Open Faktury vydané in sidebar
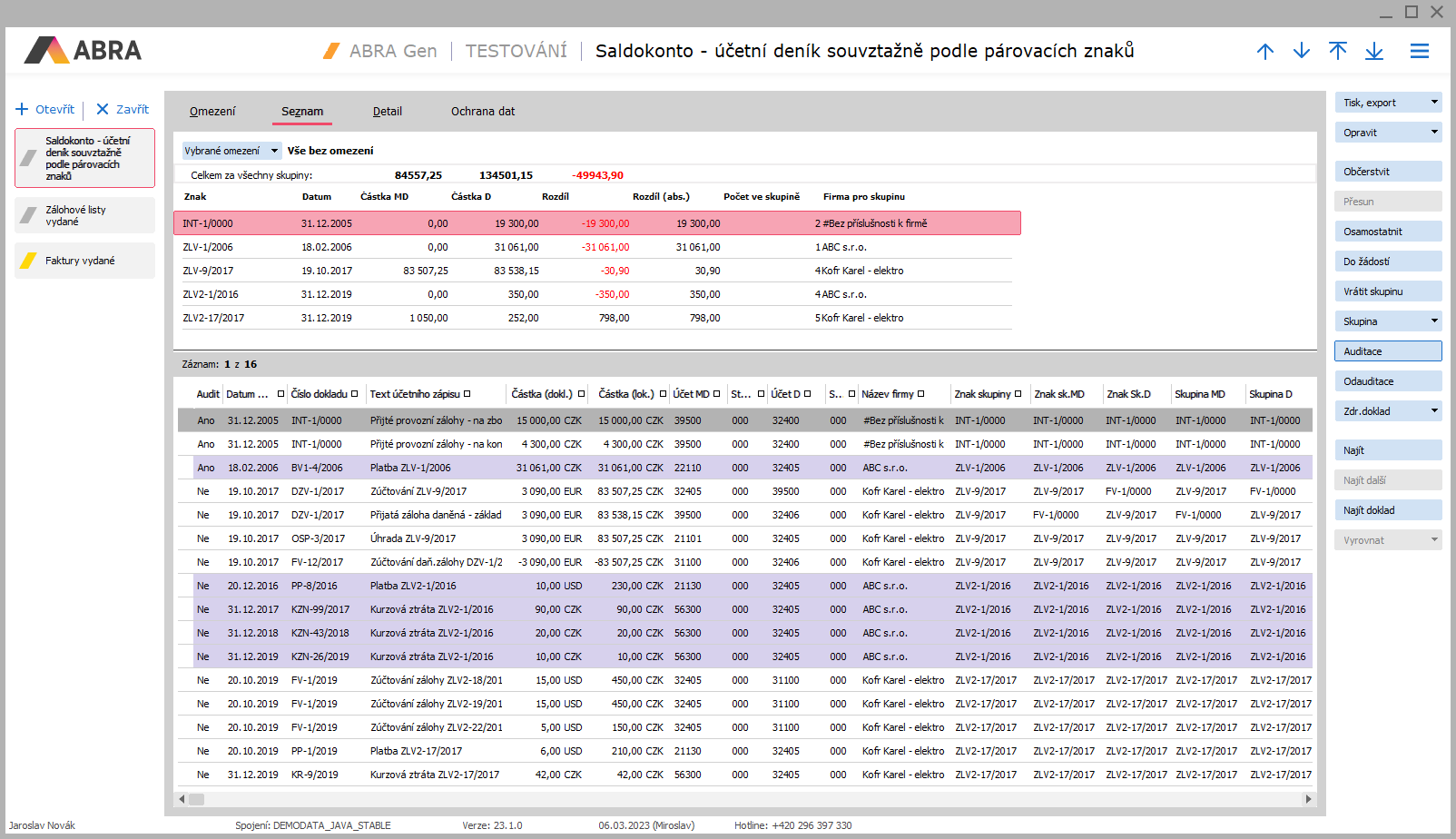Screen dimensions: 1456x839 point(84,261)
